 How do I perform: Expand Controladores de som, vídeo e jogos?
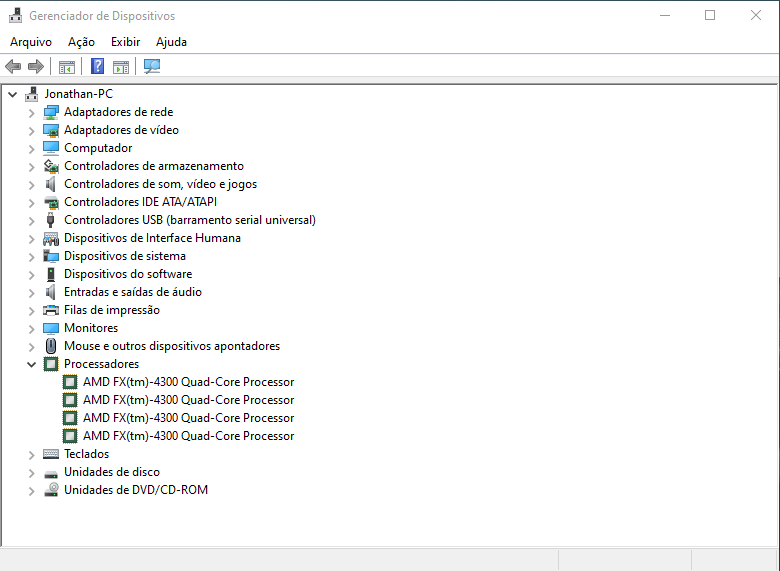pyautogui.click(x=32, y=185)
